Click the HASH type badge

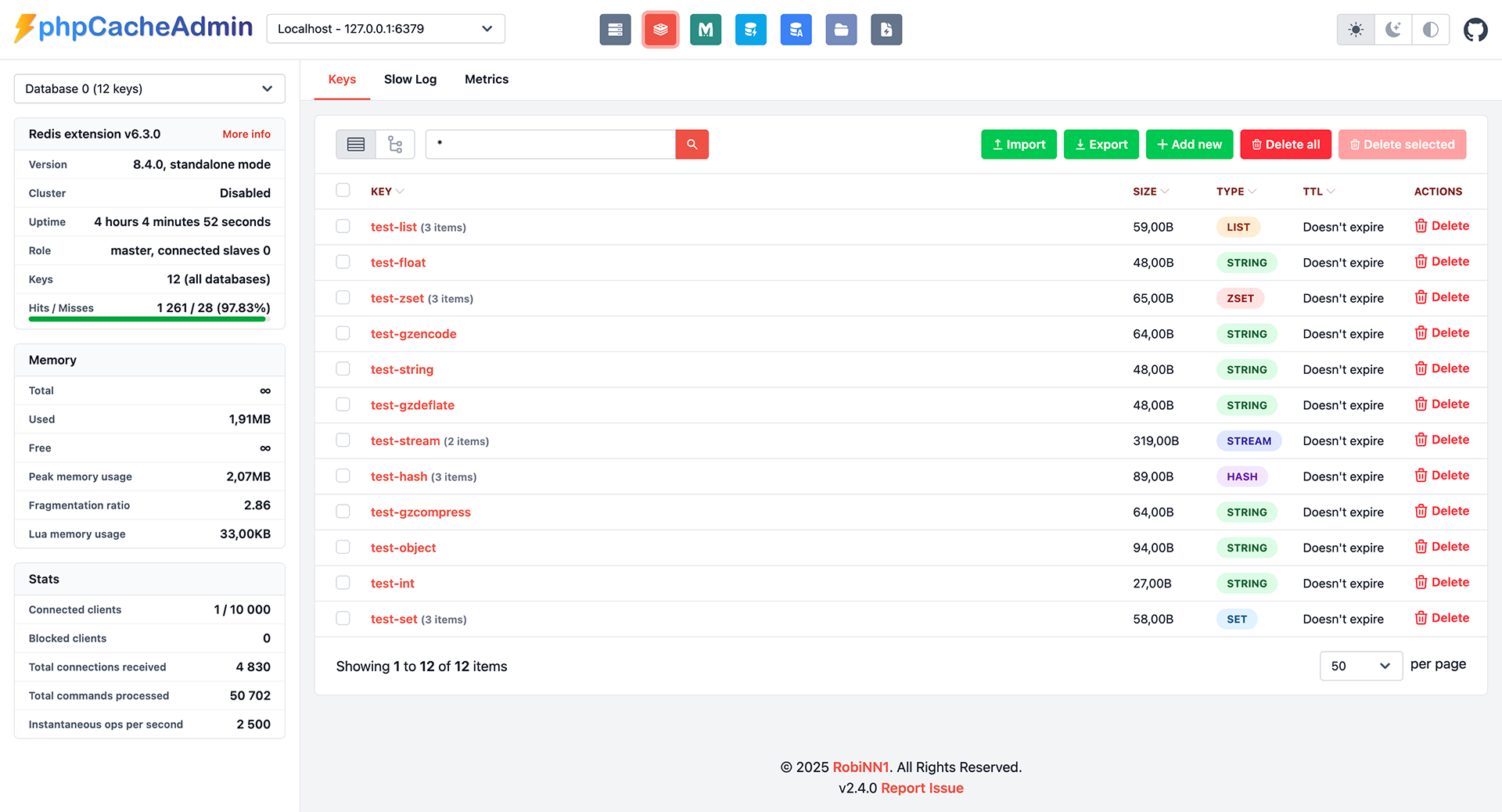[1242, 476]
